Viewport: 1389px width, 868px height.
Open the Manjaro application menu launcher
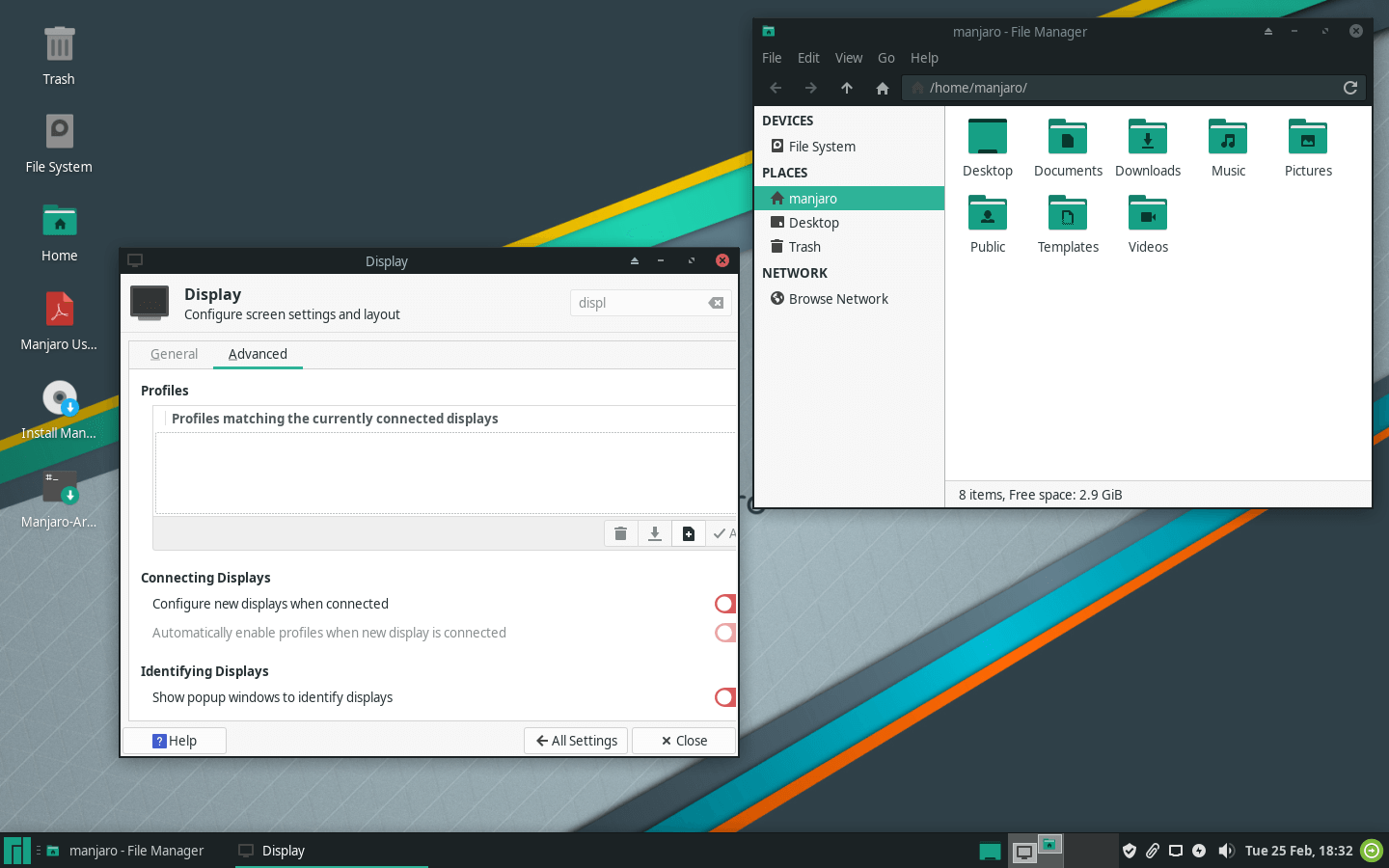click(x=17, y=851)
